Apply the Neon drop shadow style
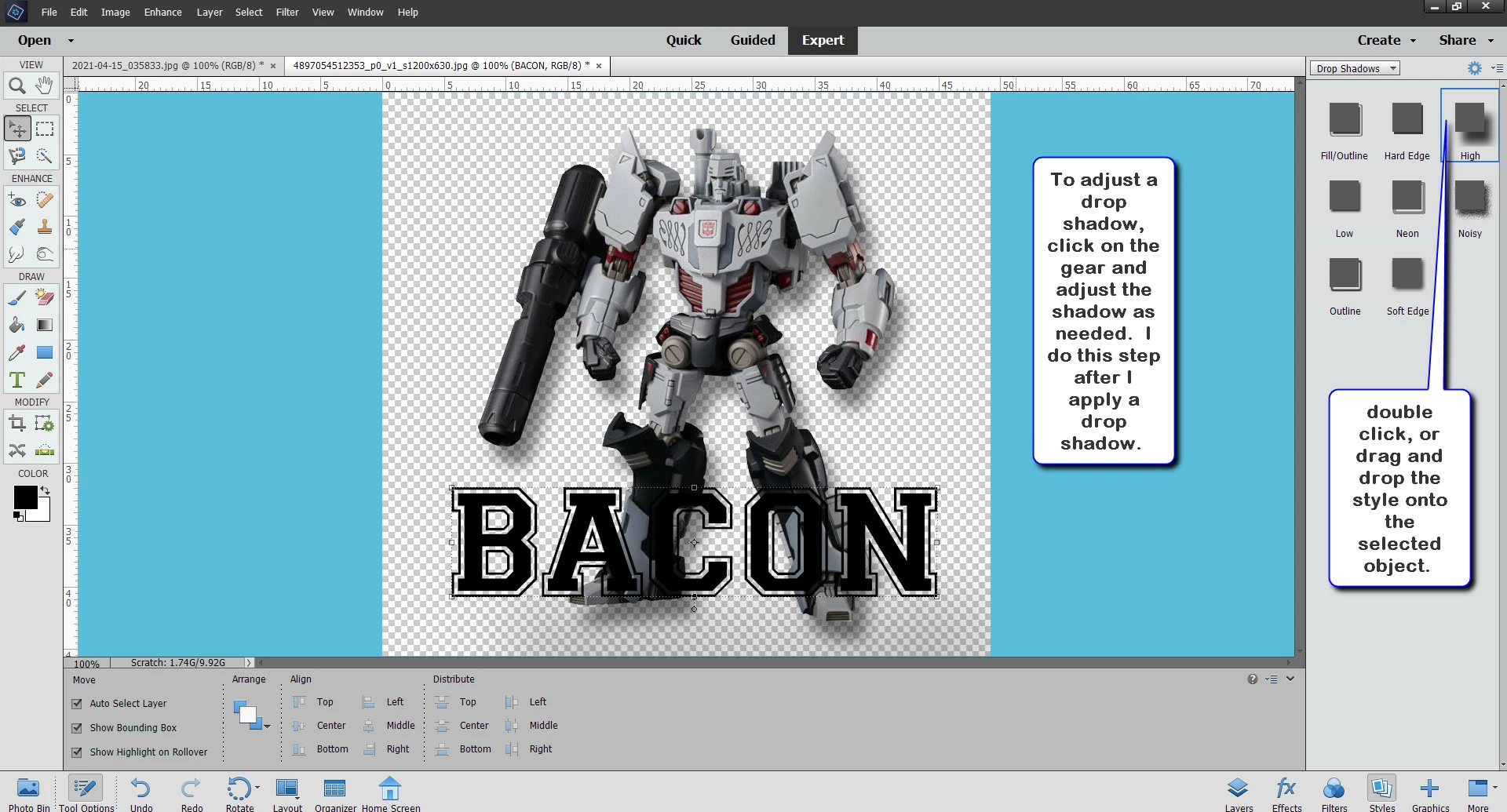This screenshot has width=1507, height=812. 1407,208
